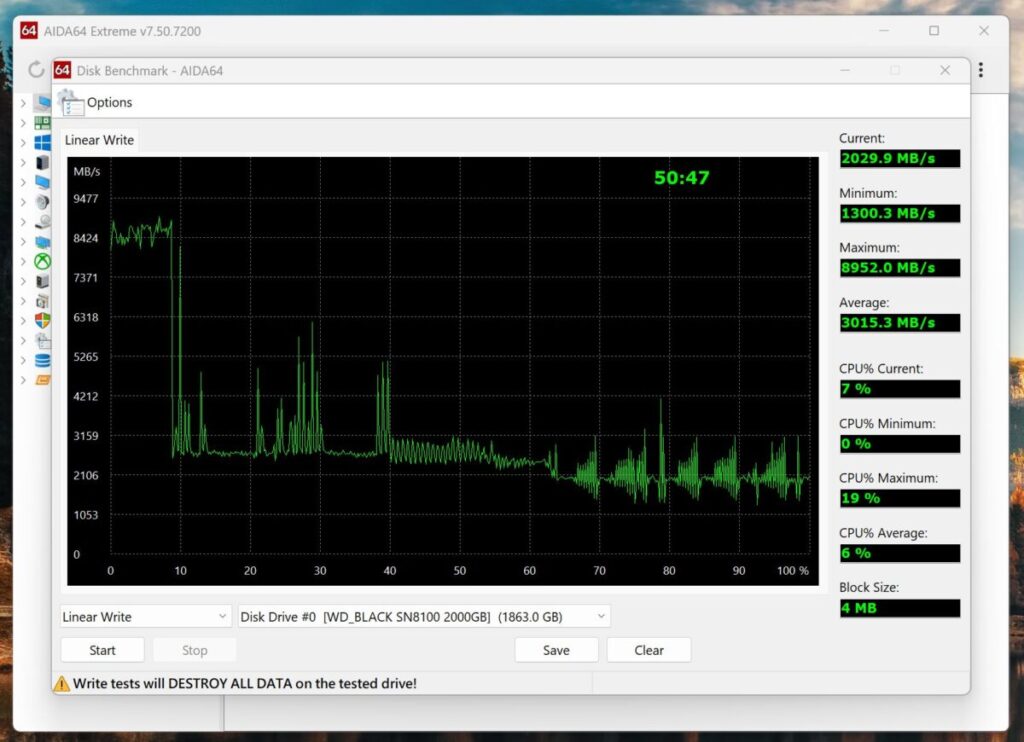Select the Software tree icon
The width and height of the screenshot is (1024, 742).
42,301
